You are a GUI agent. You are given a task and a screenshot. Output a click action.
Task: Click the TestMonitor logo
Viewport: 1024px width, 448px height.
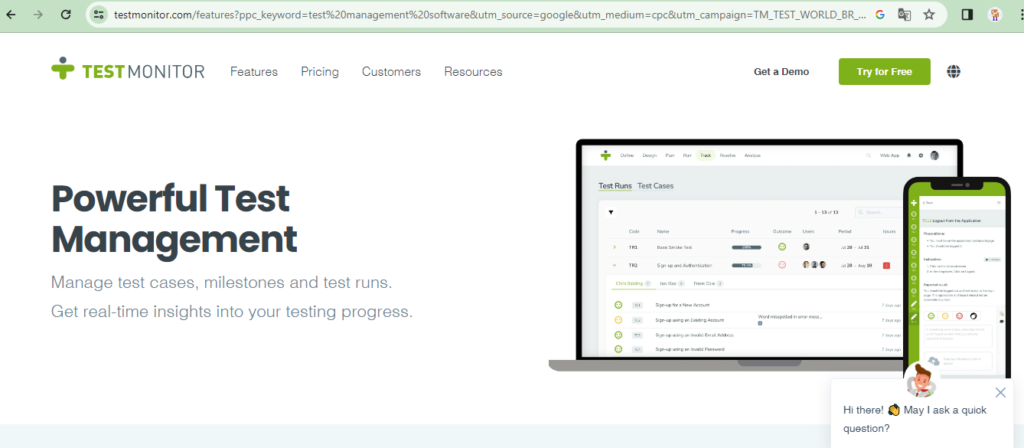pos(128,71)
